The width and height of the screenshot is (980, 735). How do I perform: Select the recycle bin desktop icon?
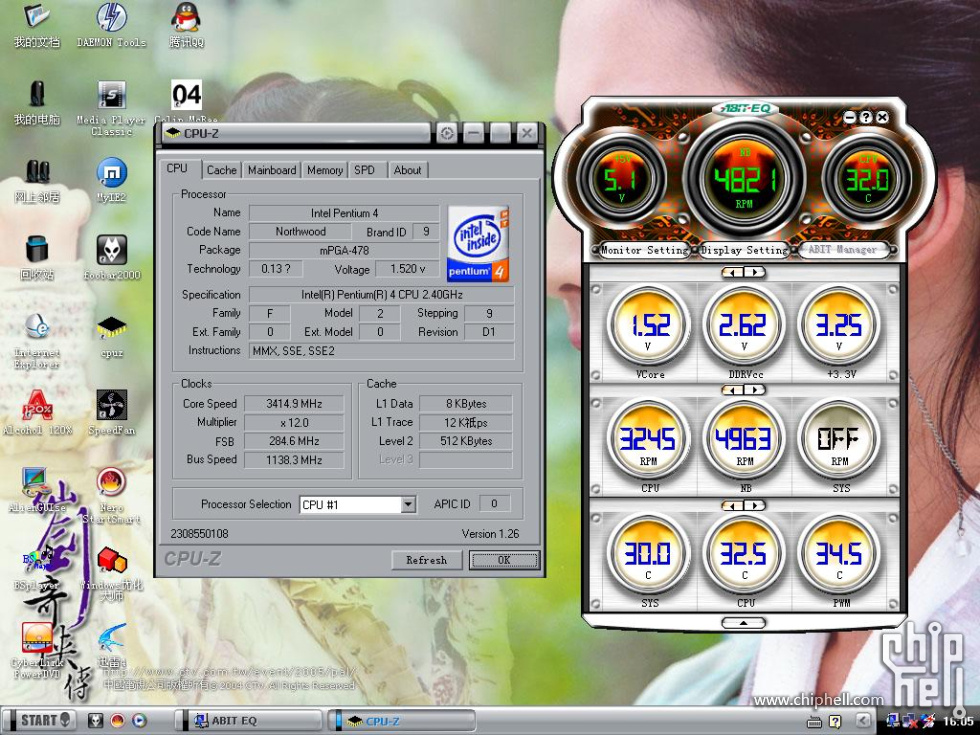37,257
